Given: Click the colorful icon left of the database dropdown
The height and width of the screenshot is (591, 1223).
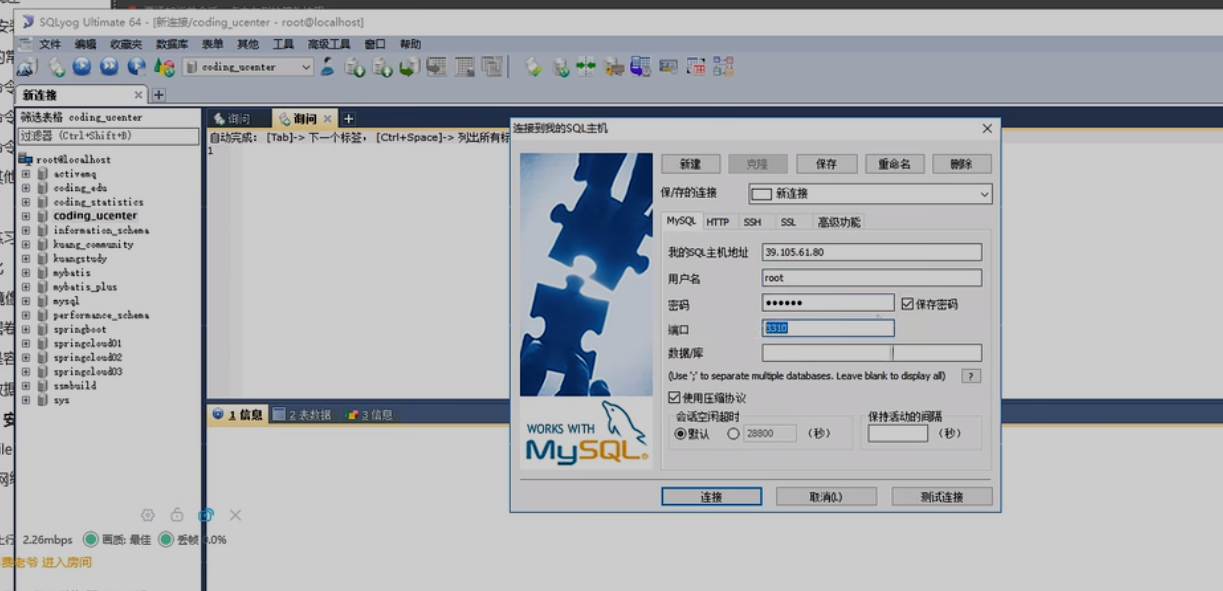Looking at the screenshot, I should click(x=164, y=67).
